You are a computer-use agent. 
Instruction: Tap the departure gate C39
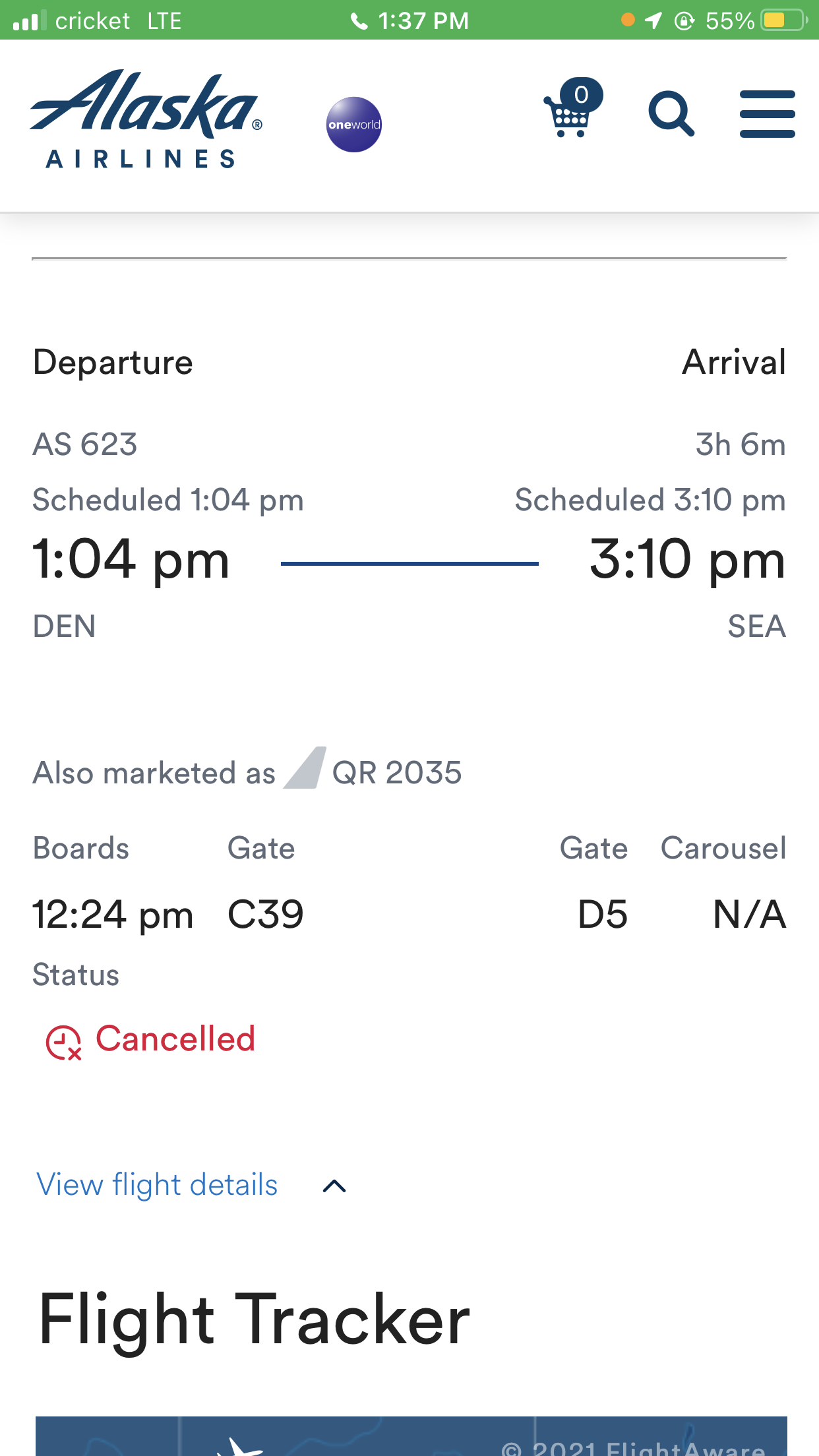tap(265, 915)
